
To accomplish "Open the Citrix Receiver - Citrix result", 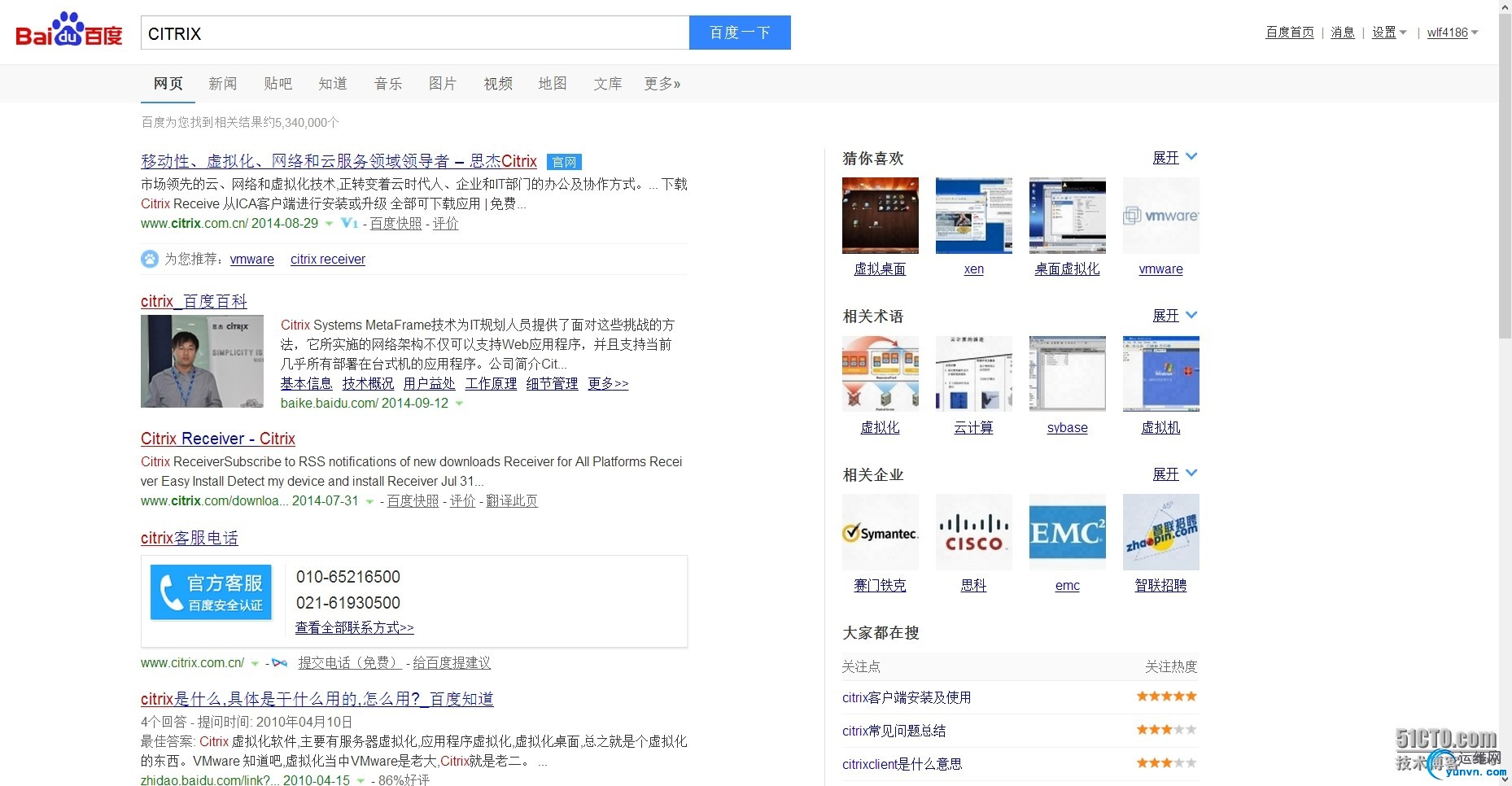I will pos(218,439).
